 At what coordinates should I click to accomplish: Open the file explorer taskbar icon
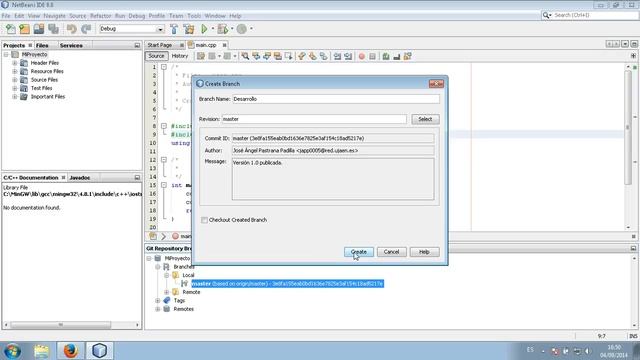point(41,351)
